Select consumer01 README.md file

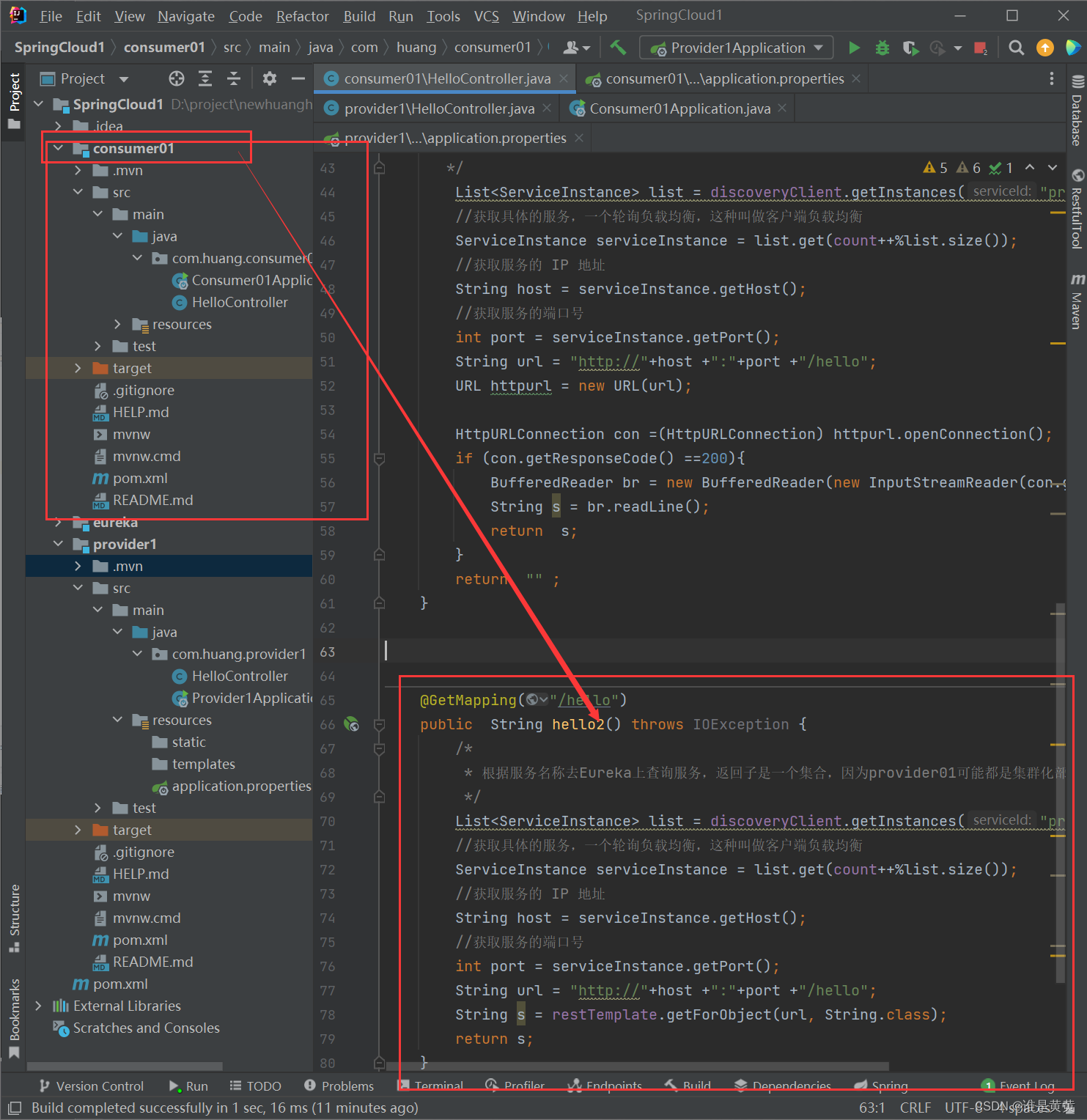pos(144,500)
